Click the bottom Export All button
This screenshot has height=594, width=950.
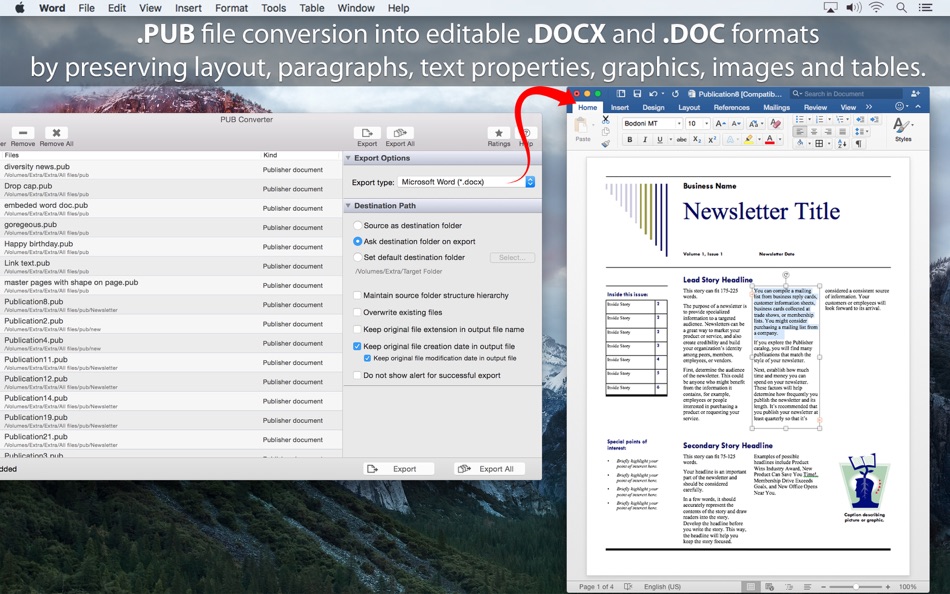491,469
